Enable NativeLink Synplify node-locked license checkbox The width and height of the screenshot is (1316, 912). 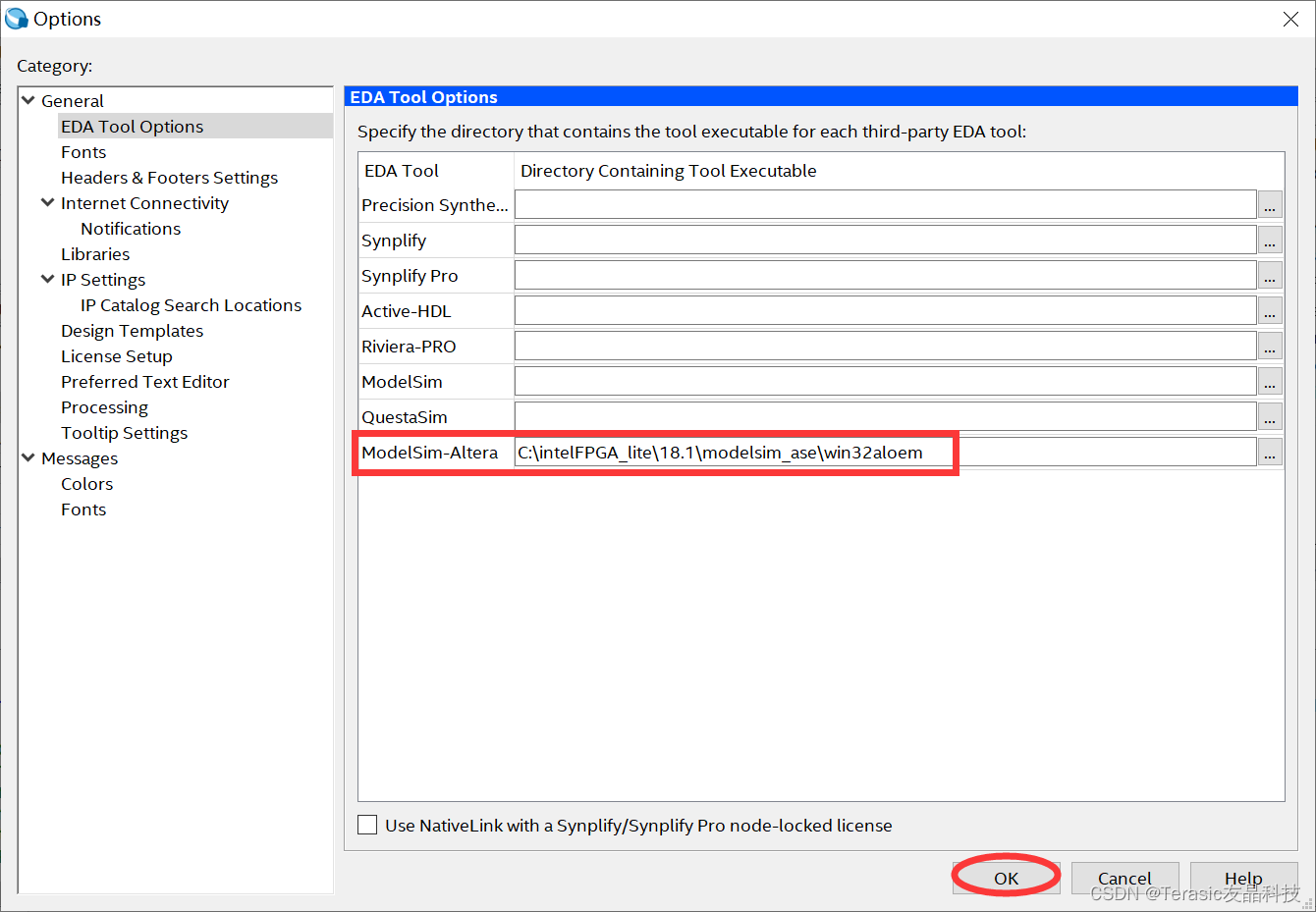pos(367,825)
